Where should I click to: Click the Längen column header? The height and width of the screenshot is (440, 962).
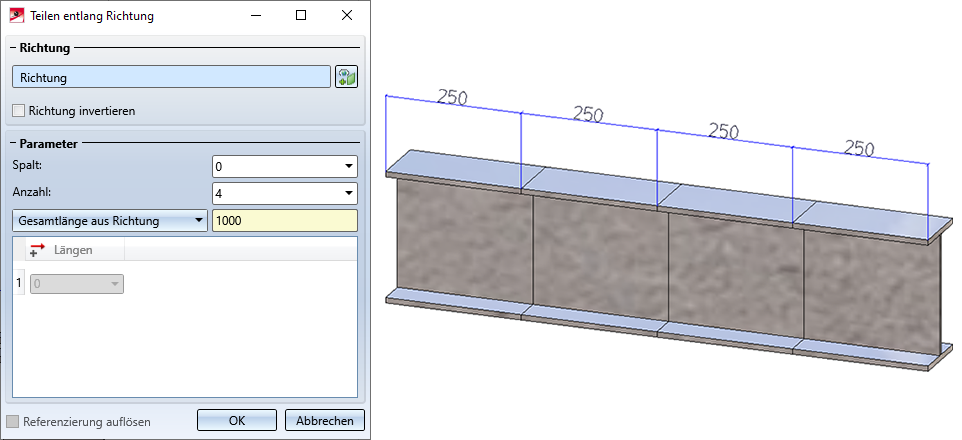(73, 250)
